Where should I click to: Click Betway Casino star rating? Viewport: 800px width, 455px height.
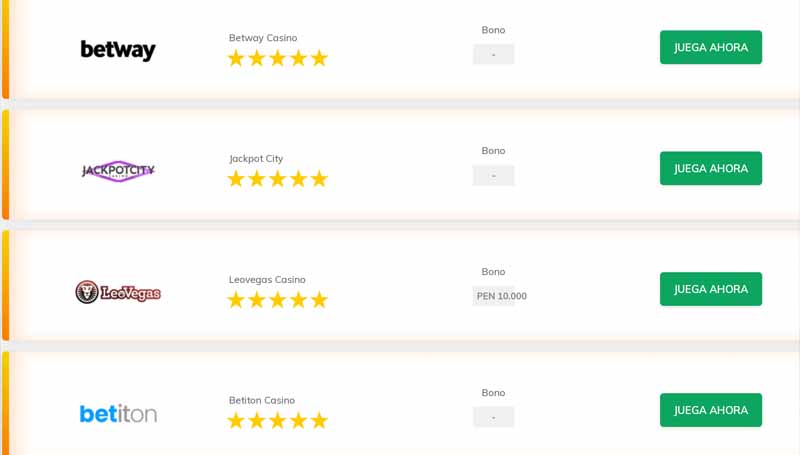(277, 58)
